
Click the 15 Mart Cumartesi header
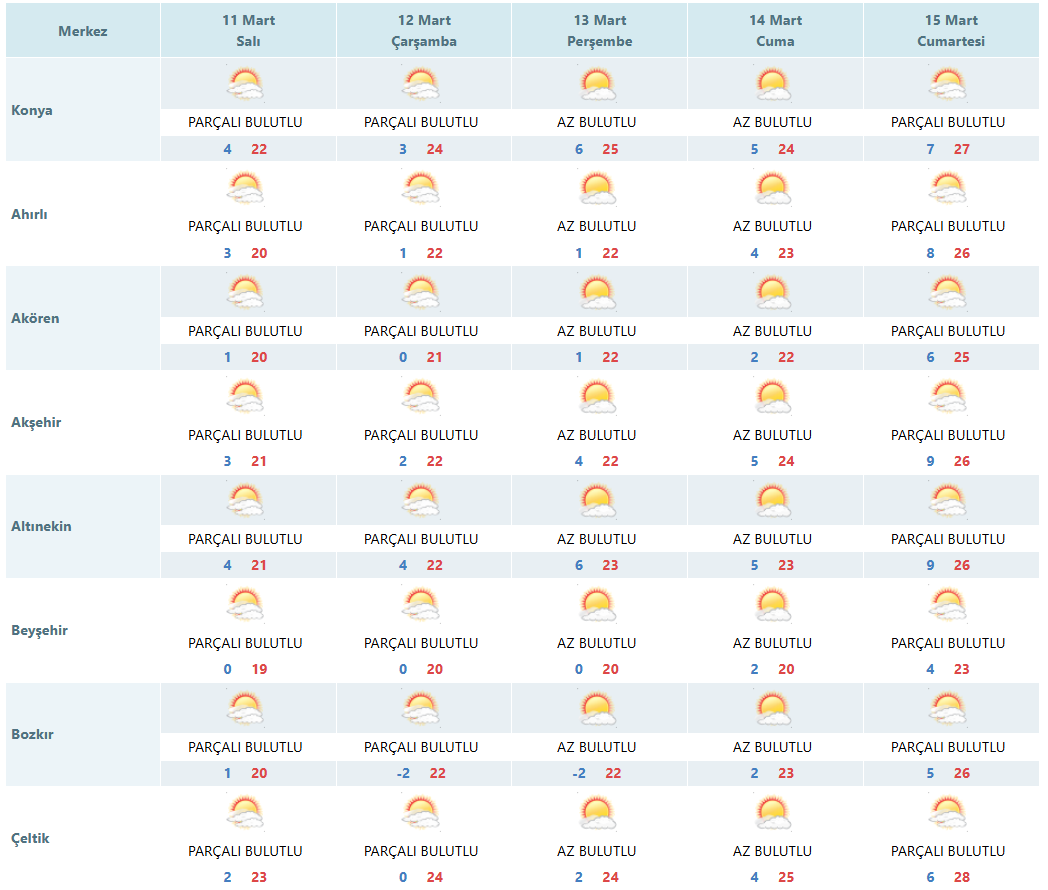click(950, 30)
